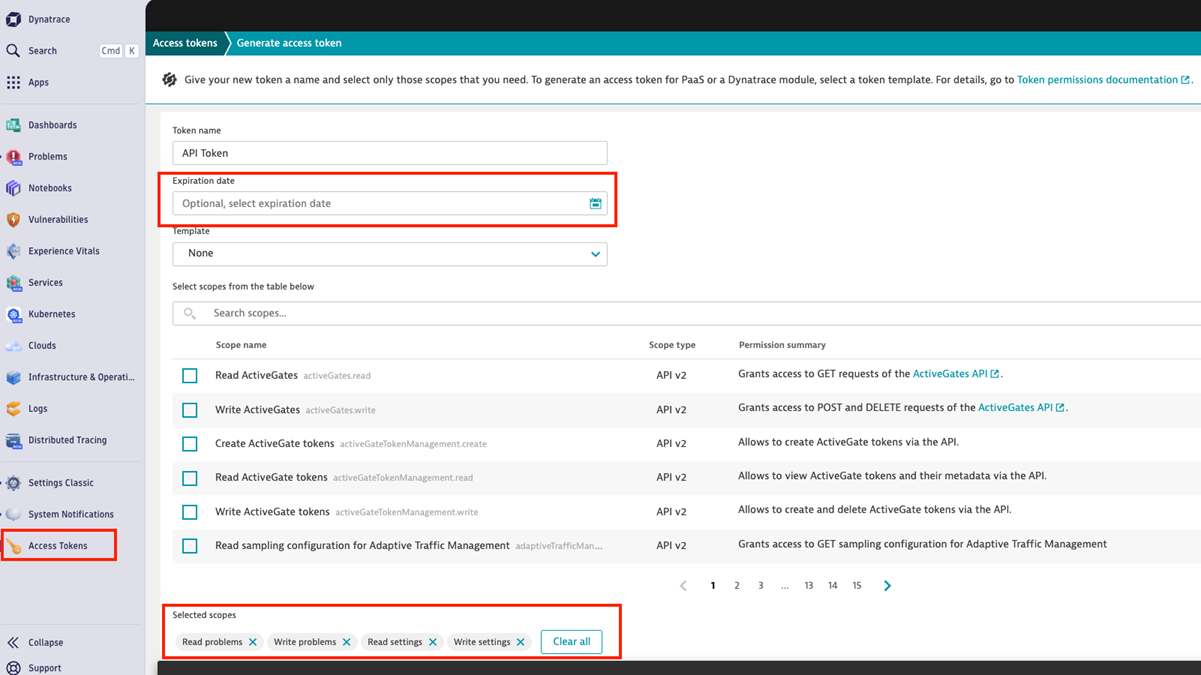Select the Kubernetes sidebar icon
This screenshot has height=675, width=1201.
point(13,314)
